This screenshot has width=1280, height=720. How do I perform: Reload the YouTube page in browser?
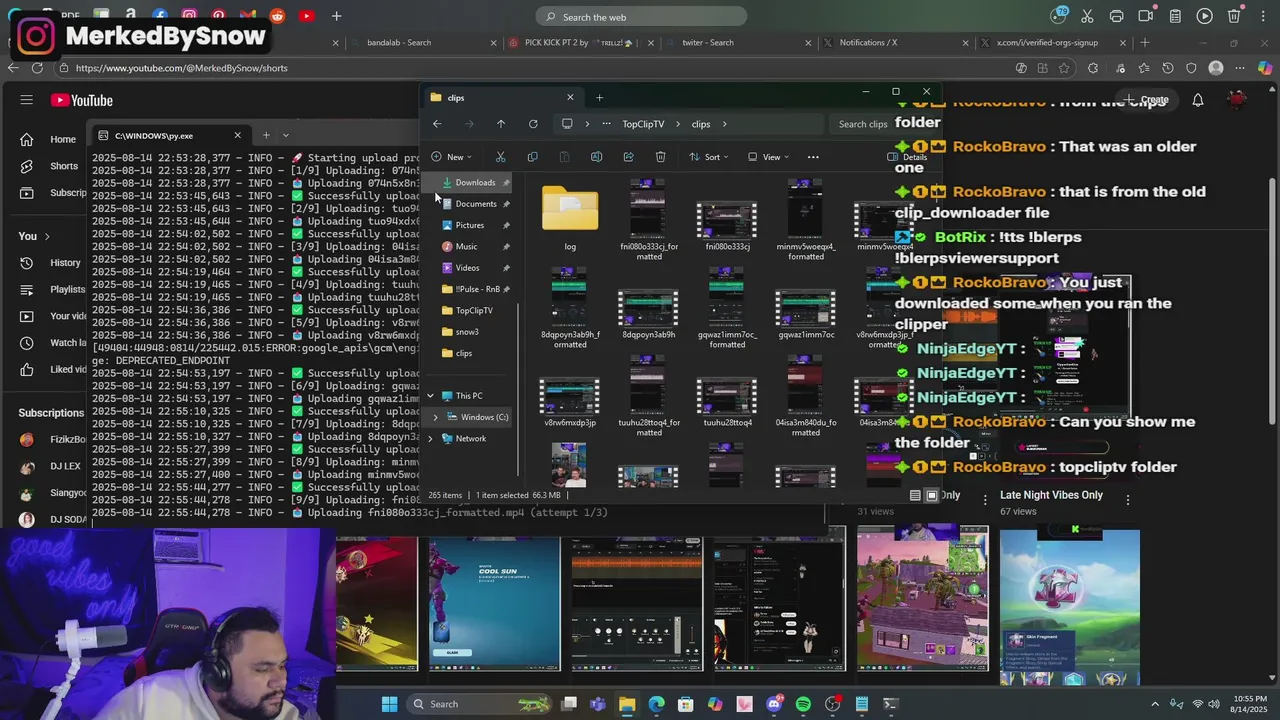coord(37,68)
